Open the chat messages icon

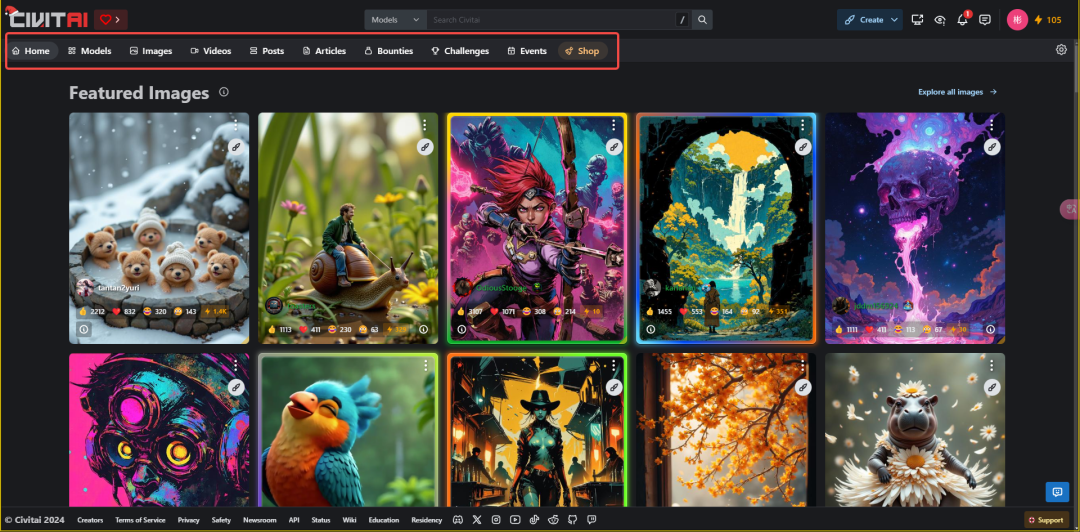click(985, 20)
